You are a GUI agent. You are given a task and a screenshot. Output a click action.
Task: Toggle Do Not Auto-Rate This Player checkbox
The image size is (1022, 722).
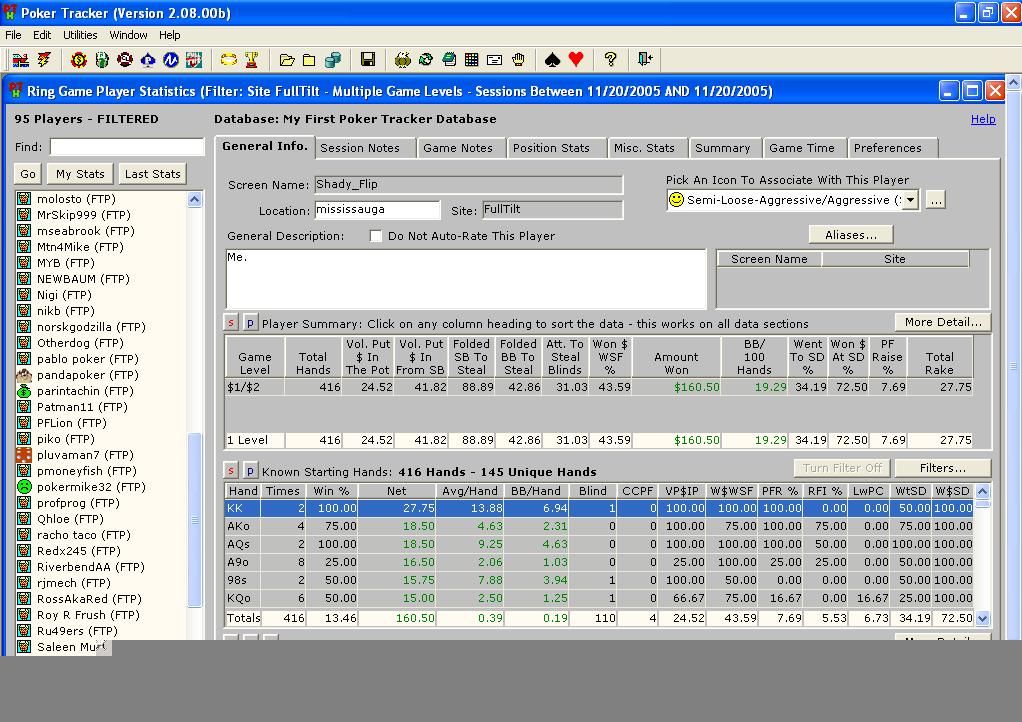pyautogui.click(x=376, y=236)
